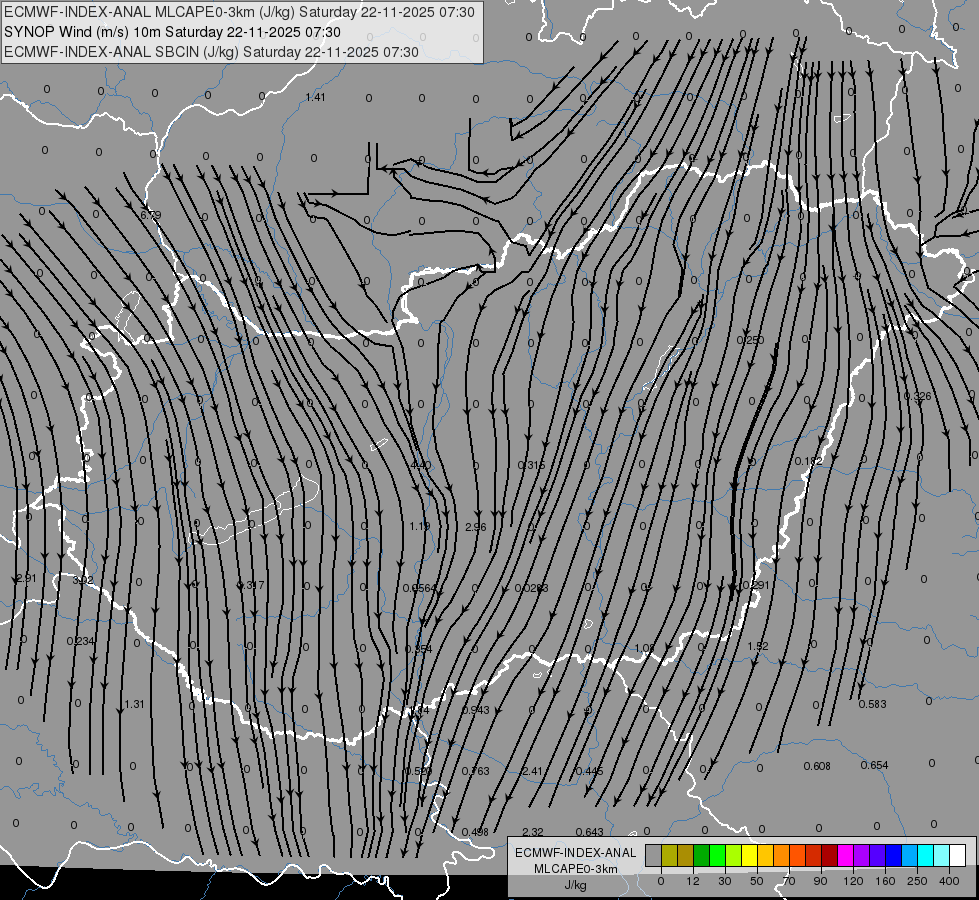Click the 160 tick label on legend scale
979x900 pixels.
[885, 881]
